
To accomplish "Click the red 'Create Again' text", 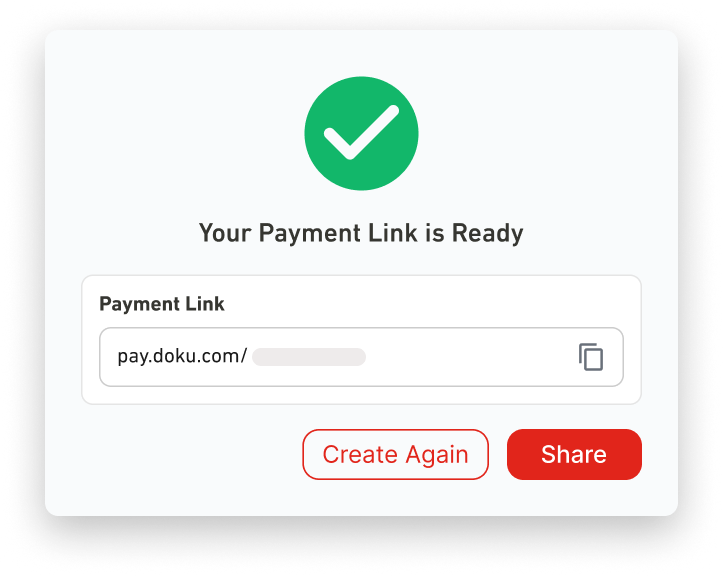I will [x=395, y=455].
